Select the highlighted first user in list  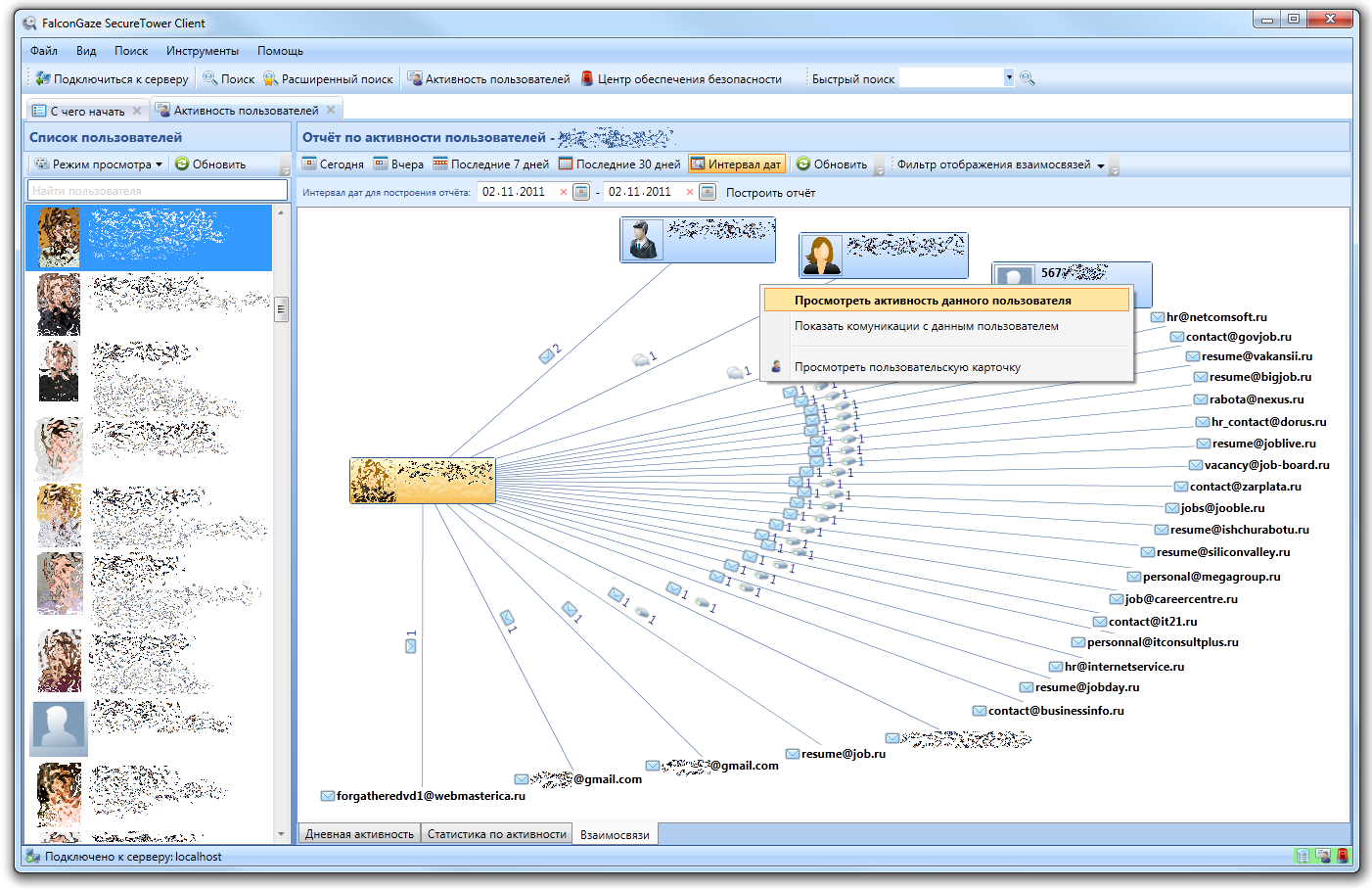(149, 237)
